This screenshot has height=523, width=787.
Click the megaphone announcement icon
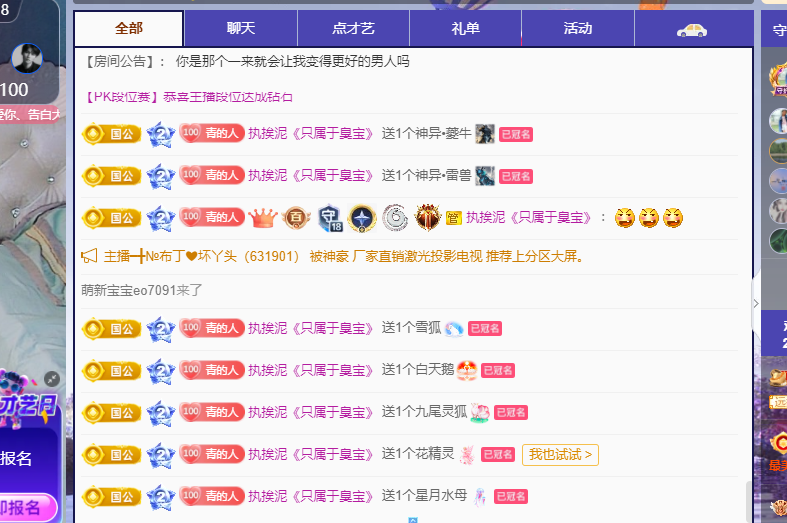(89, 256)
